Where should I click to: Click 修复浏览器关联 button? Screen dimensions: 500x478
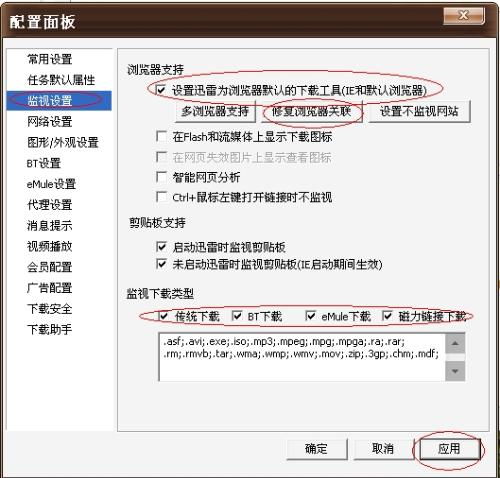pyautogui.click(x=312, y=111)
